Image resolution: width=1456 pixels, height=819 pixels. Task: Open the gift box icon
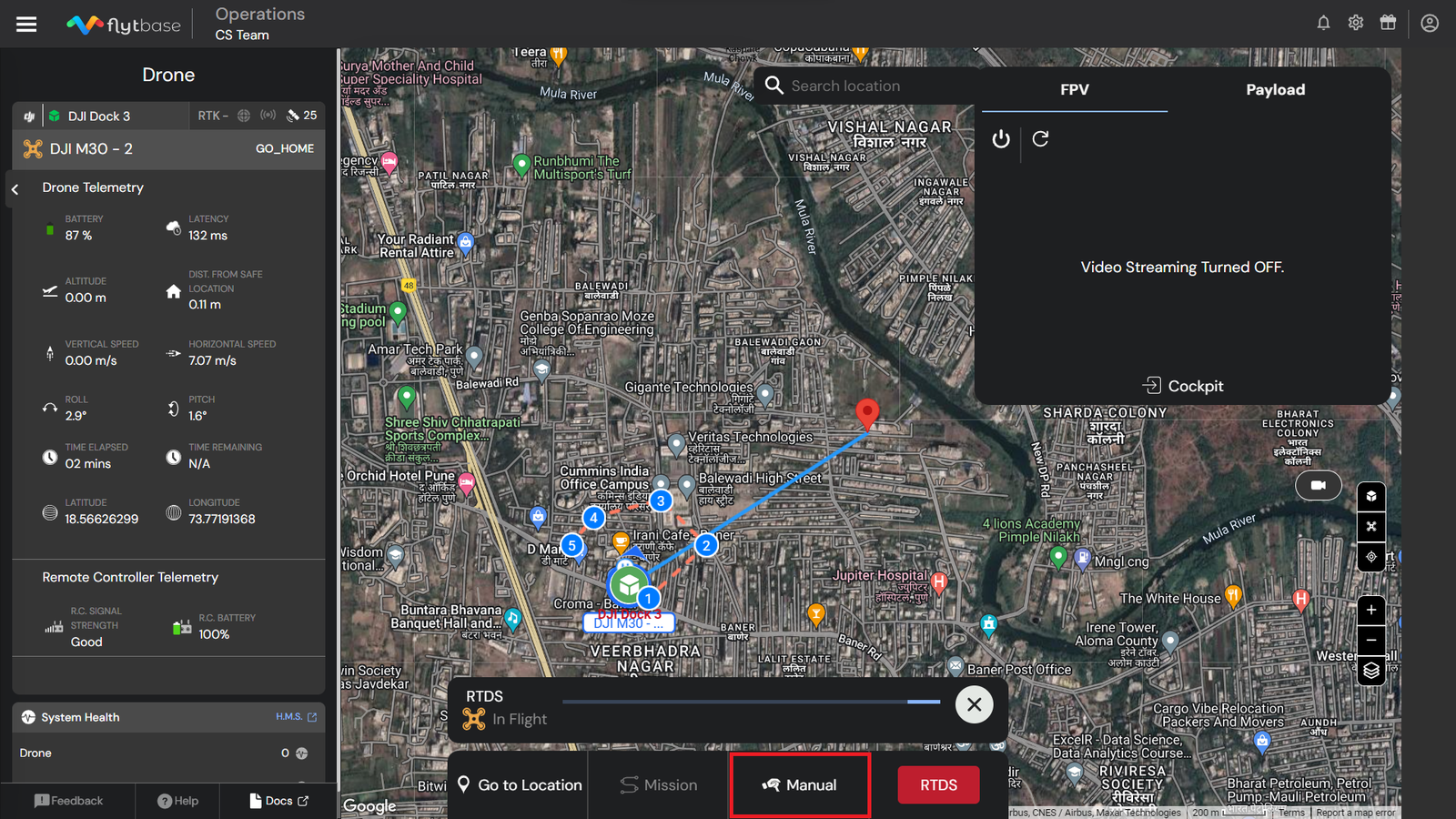coord(1388,23)
